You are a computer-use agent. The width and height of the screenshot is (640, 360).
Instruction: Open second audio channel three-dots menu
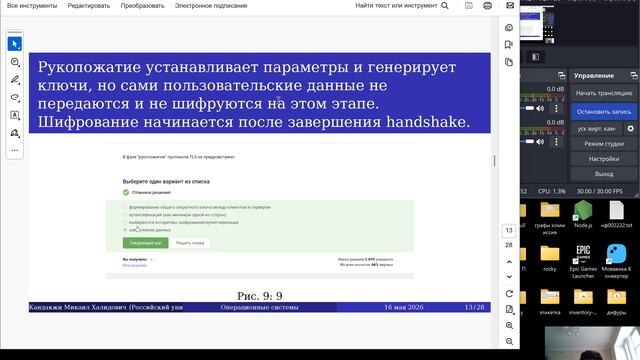pyautogui.click(x=556, y=142)
